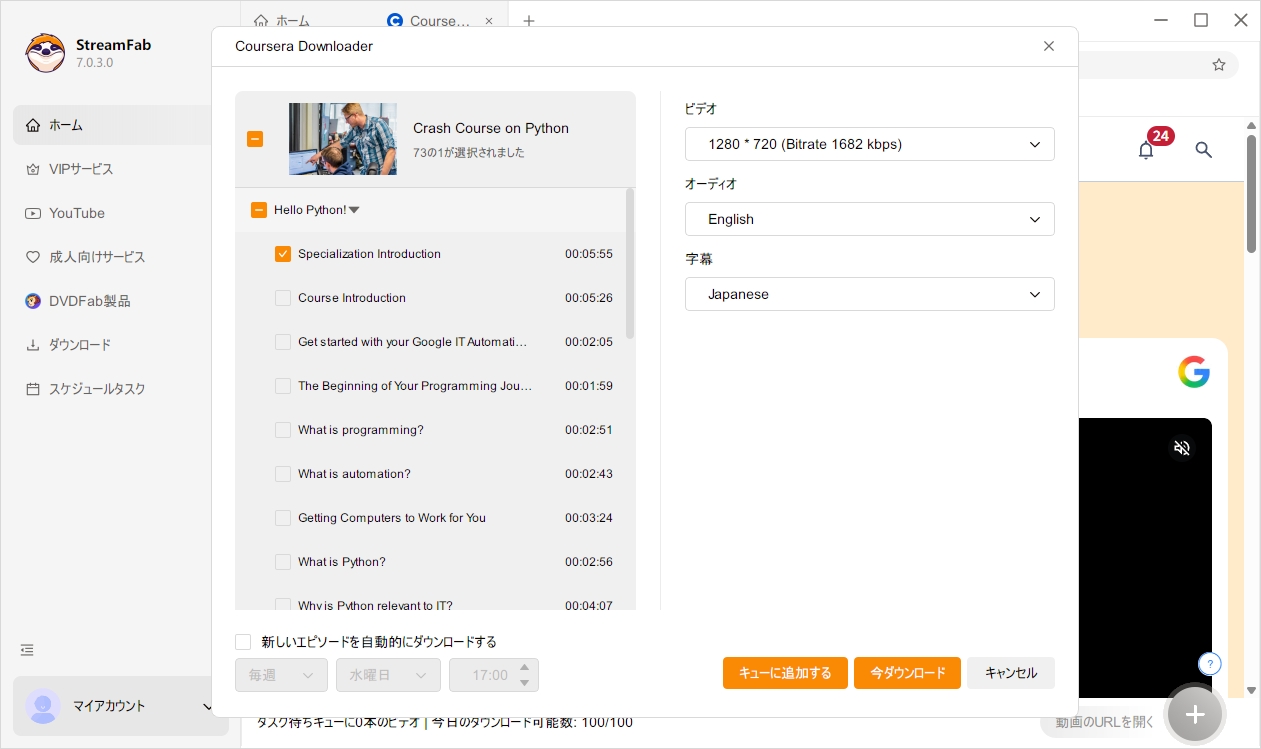Viewport: 1261px width, 749px height.
Task: Check the What is Python? checkbox
Action: (x=283, y=562)
